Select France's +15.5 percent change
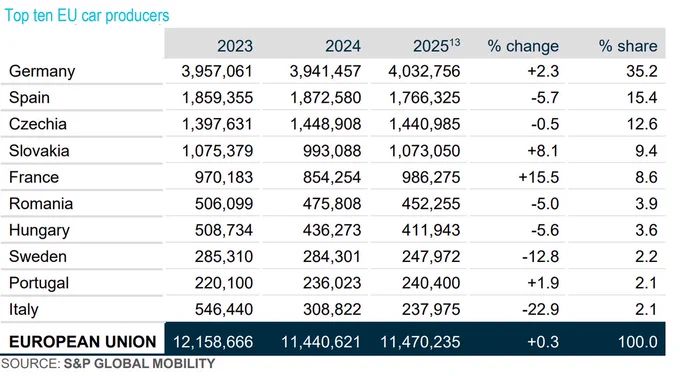680x376 pixels. coord(539,177)
